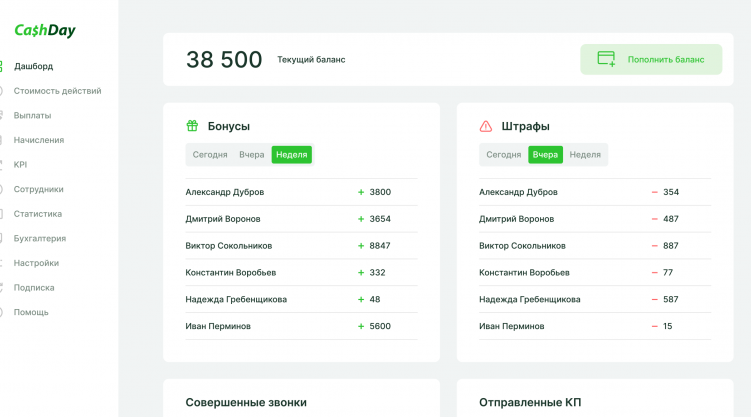Open the Подписка page
This screenshot has width=751, height=417.
[34, 288]
